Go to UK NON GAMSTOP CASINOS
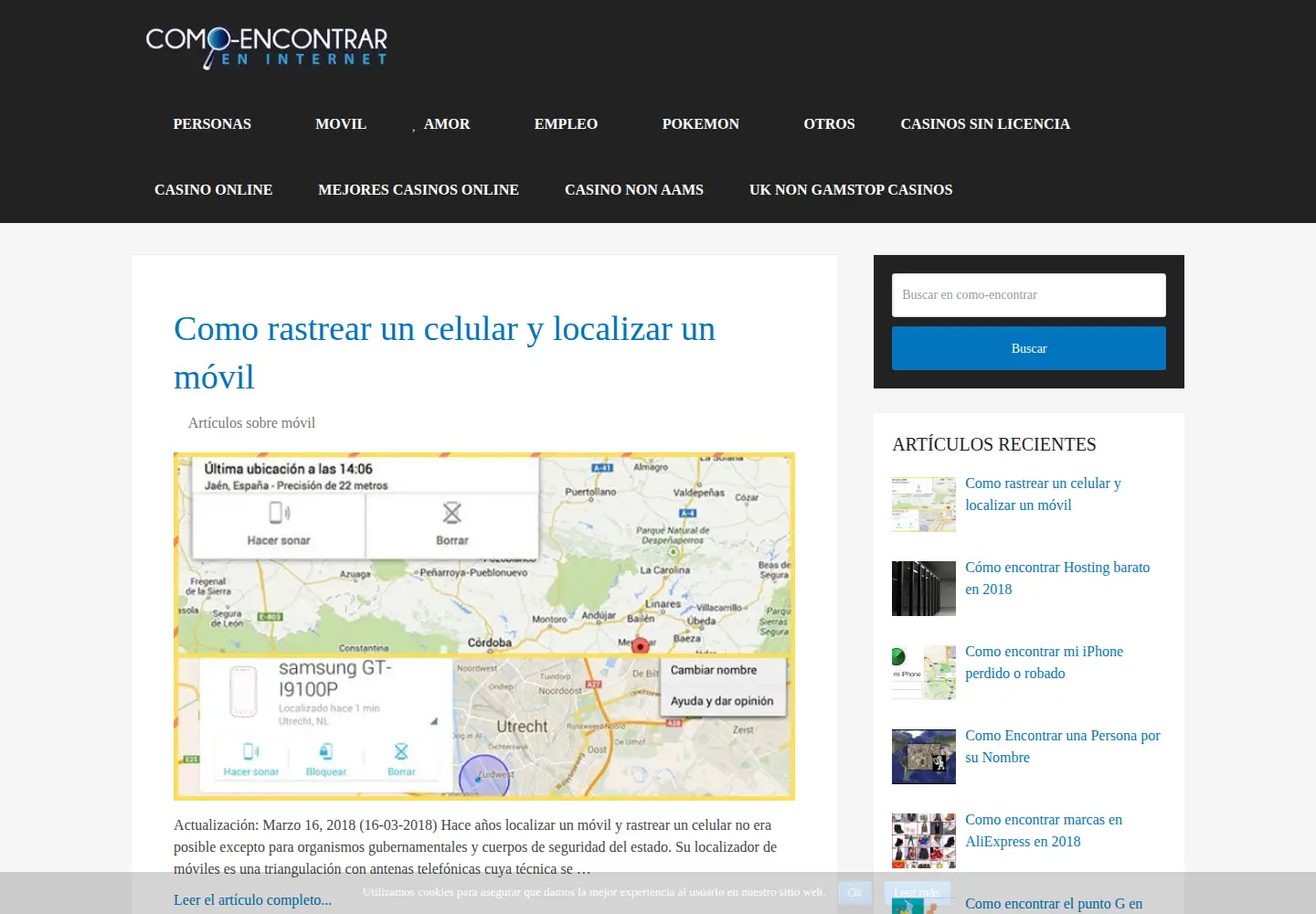The width and height of the screenshot is (1316, 914). (x=851, y=190)
